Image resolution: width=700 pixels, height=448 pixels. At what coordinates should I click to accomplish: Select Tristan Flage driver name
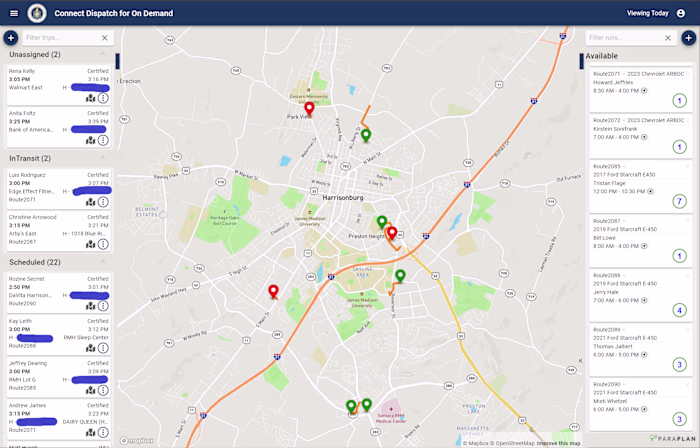(x=609, y=183)
